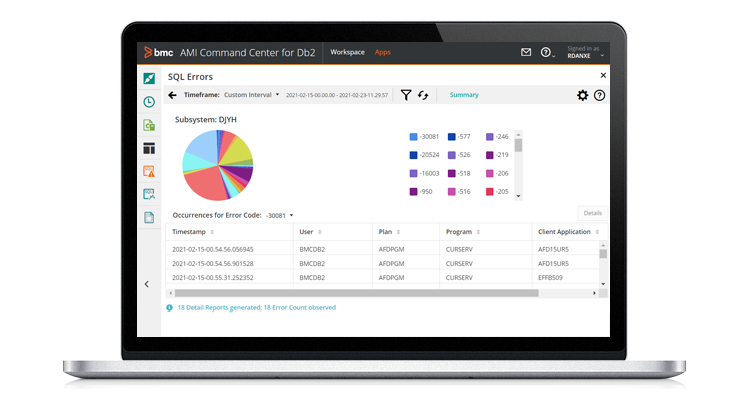This screenshot has width=750, height=400.
Task: Open the settings gear in SQL Errors panel
Action: tap(583, 95)
